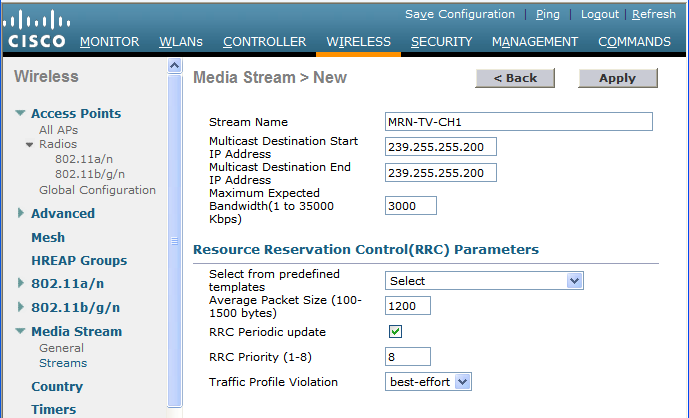The height and width of the screenshot is (418, 689).
Task: Select Streams under Media Stream
Action: tap(63, 363)
